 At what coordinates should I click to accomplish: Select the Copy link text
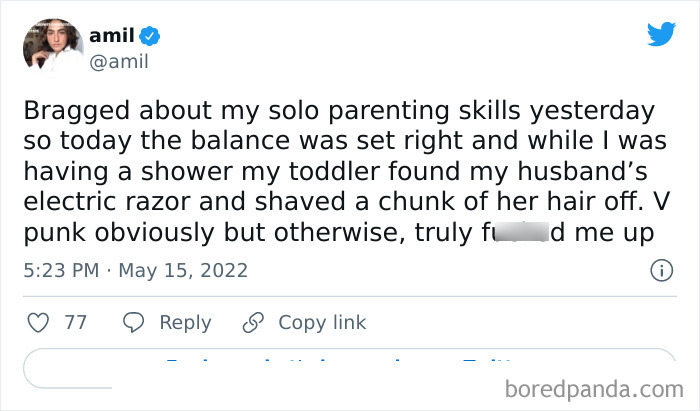tap(322, 323)
